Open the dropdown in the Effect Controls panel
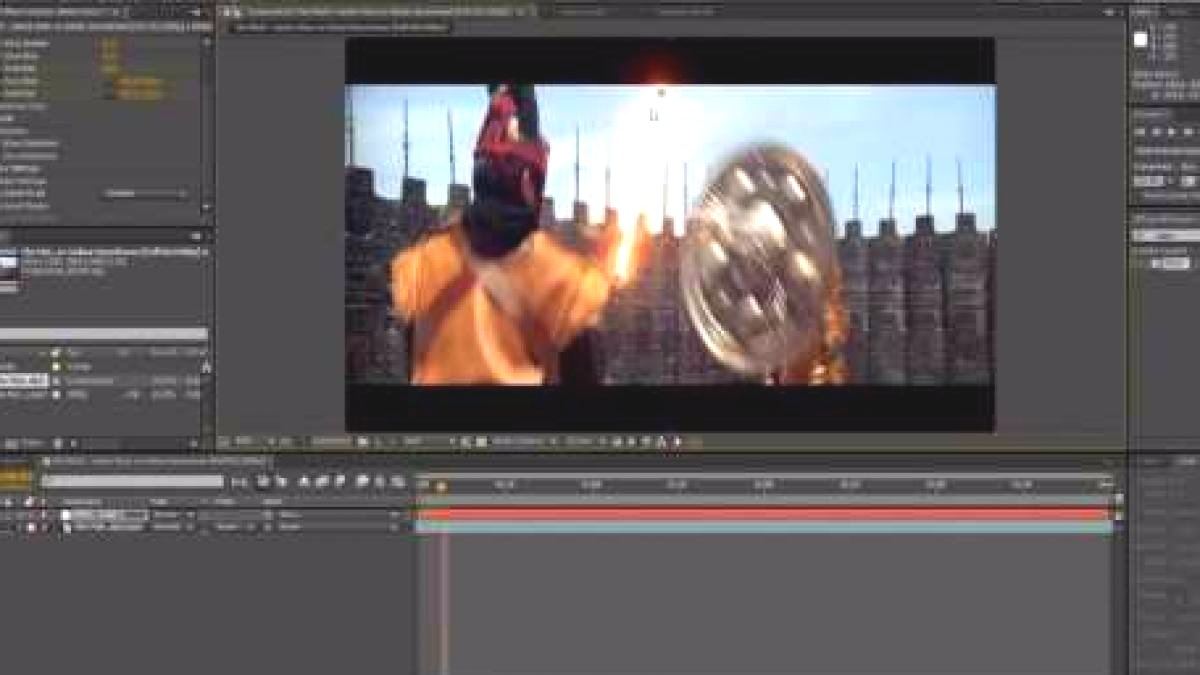Image resolution: width=1200 pixels, height=675 pixels. tap(146, 193)
